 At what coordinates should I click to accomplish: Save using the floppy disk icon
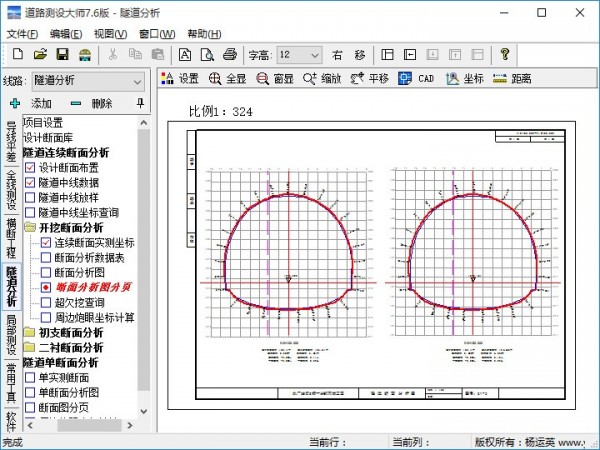point(62,54)
